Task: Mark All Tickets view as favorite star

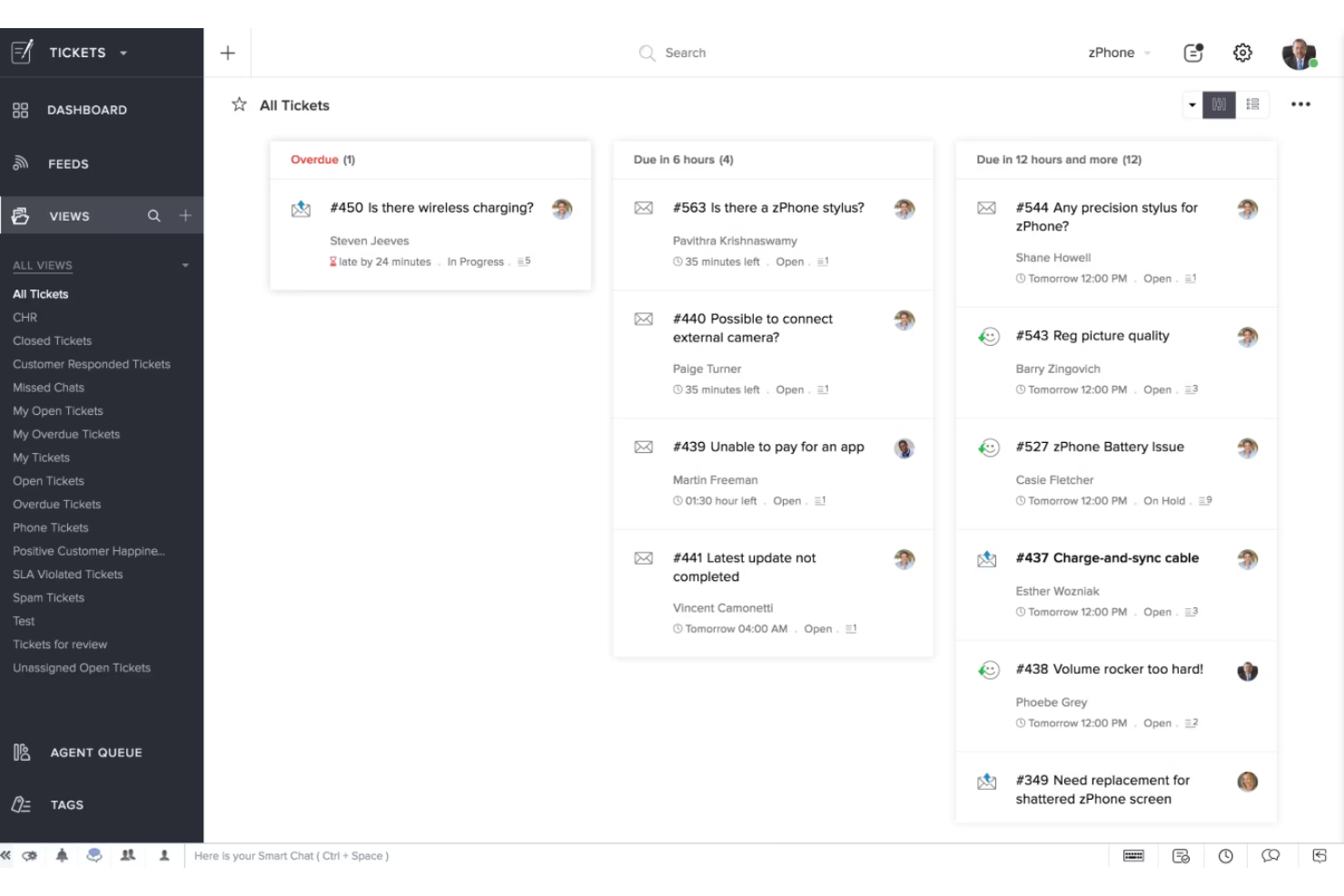Action: pyautogui.click(x=238, y=104)
